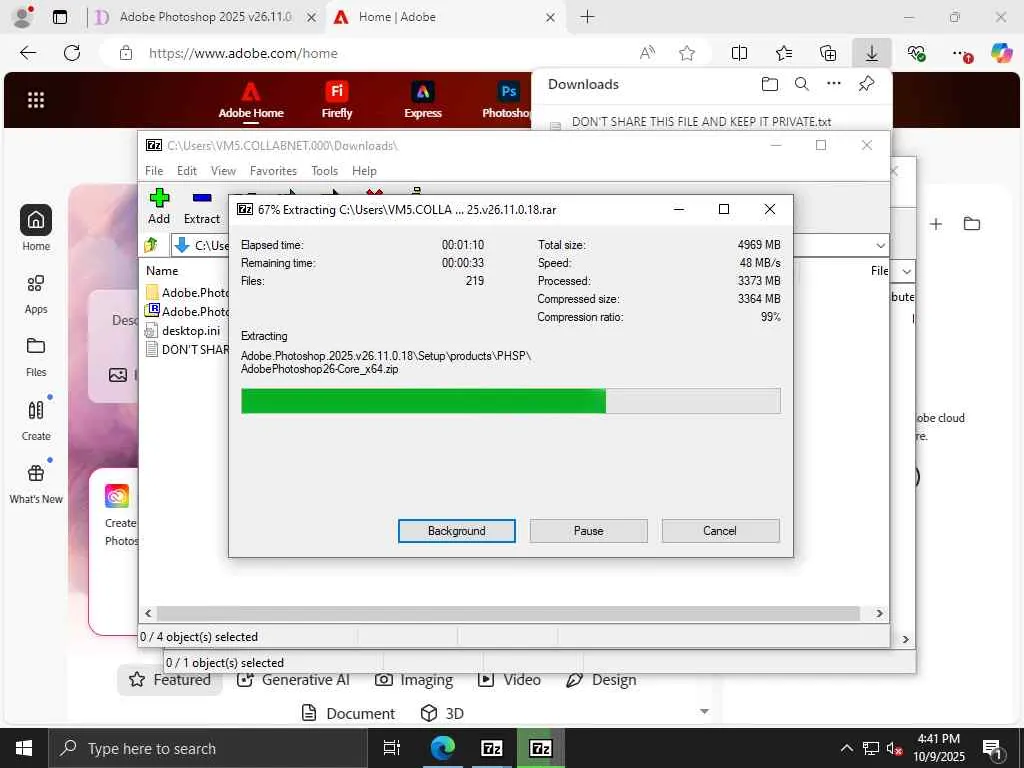This screenshot has width=1024, height=768.
Task: Open Task View on the taskbar
Action: [x=391, y=748]
